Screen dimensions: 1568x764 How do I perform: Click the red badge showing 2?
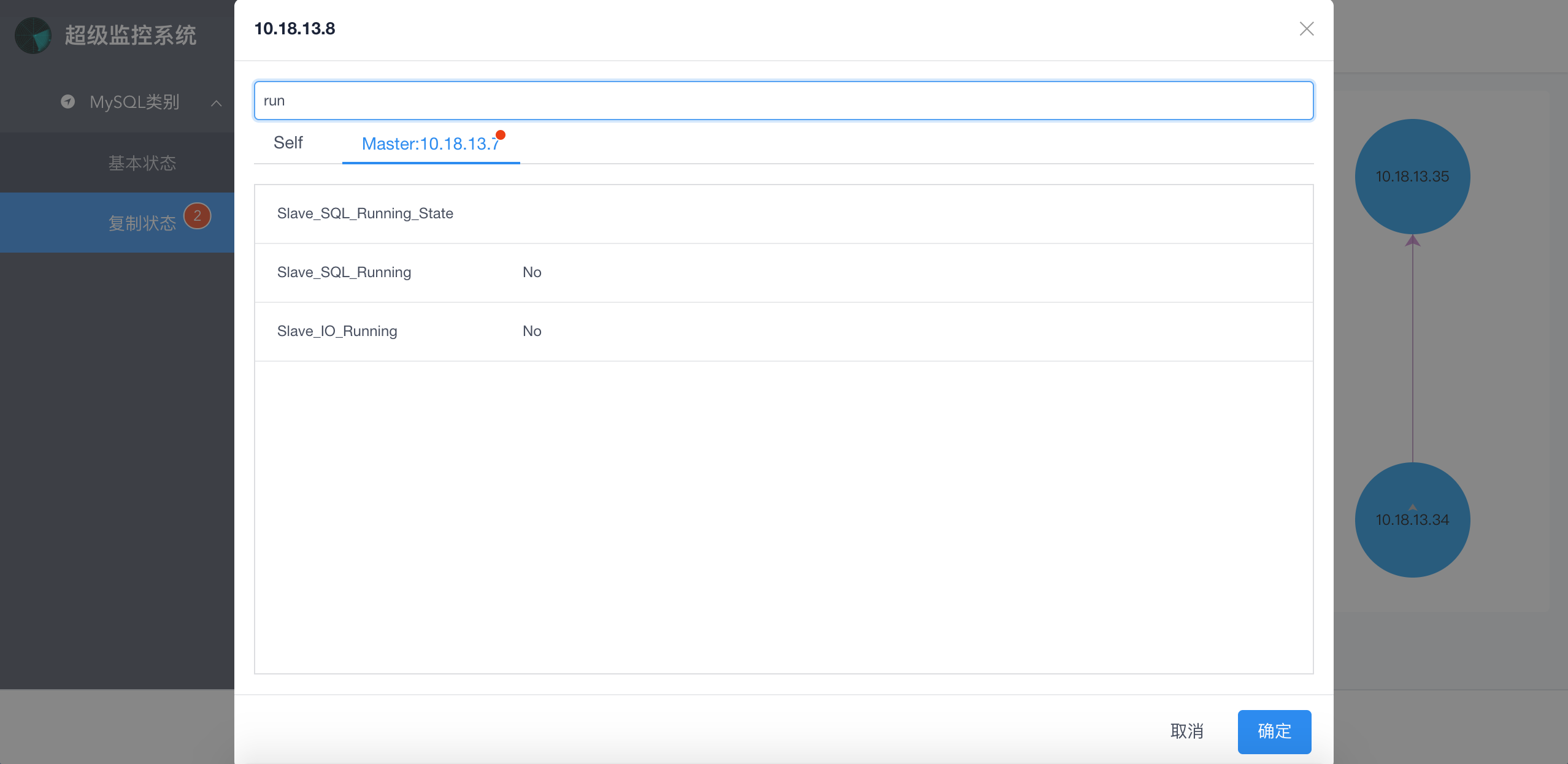(197, 216)
